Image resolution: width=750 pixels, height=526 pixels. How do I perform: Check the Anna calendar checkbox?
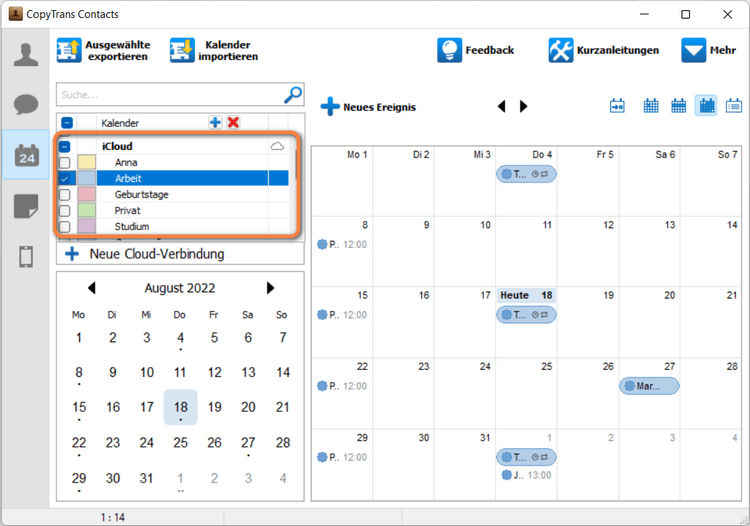[x=65, y=163]
